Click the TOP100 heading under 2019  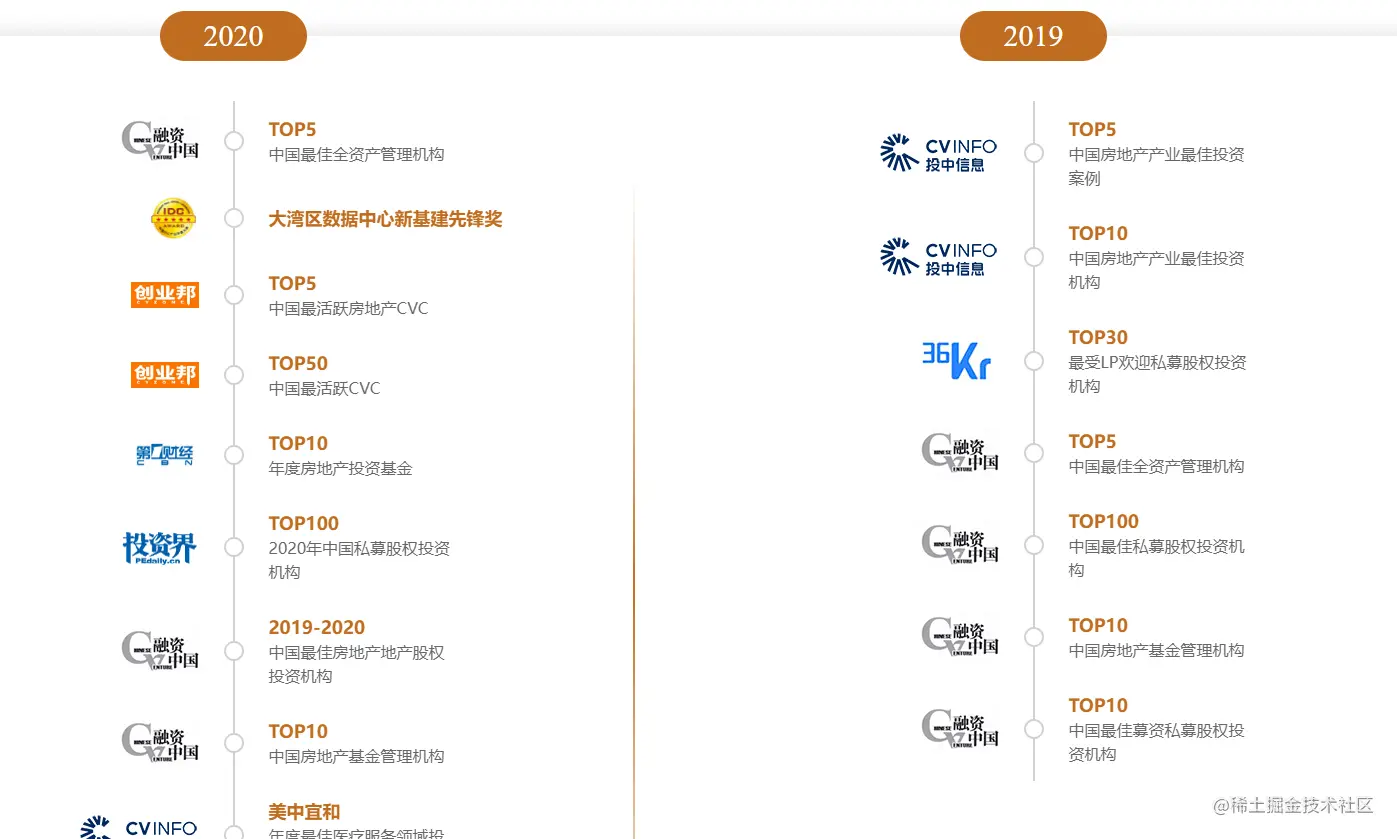coord(1103,521)
